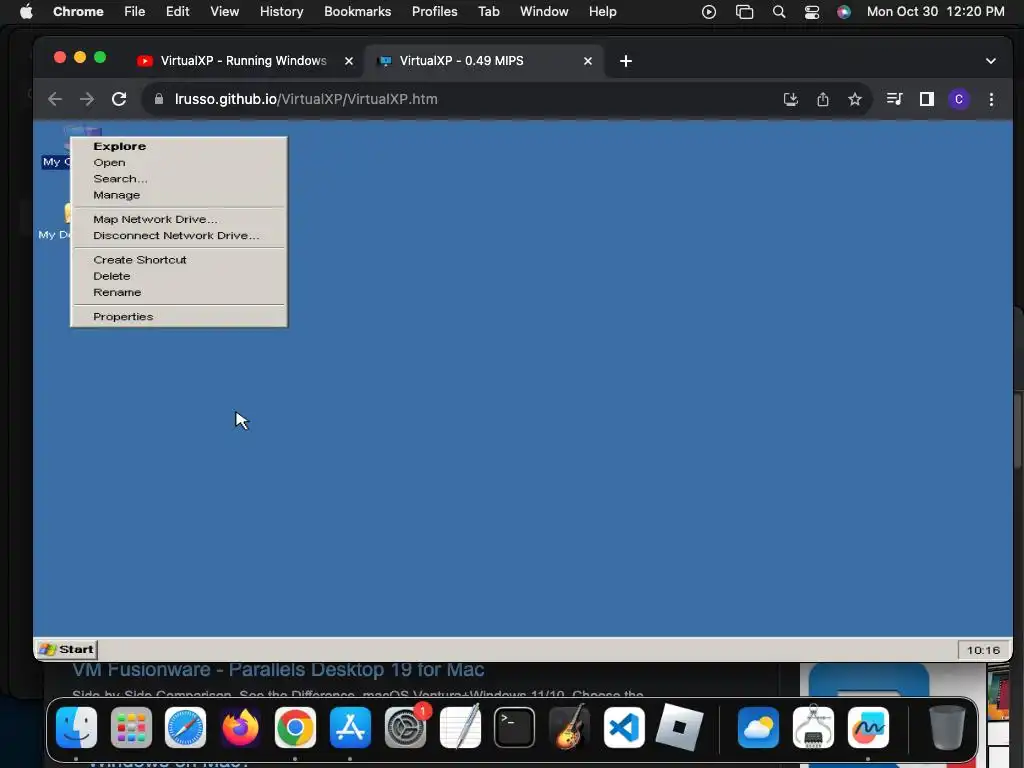Open Finder from the Dock

(76, 728)
